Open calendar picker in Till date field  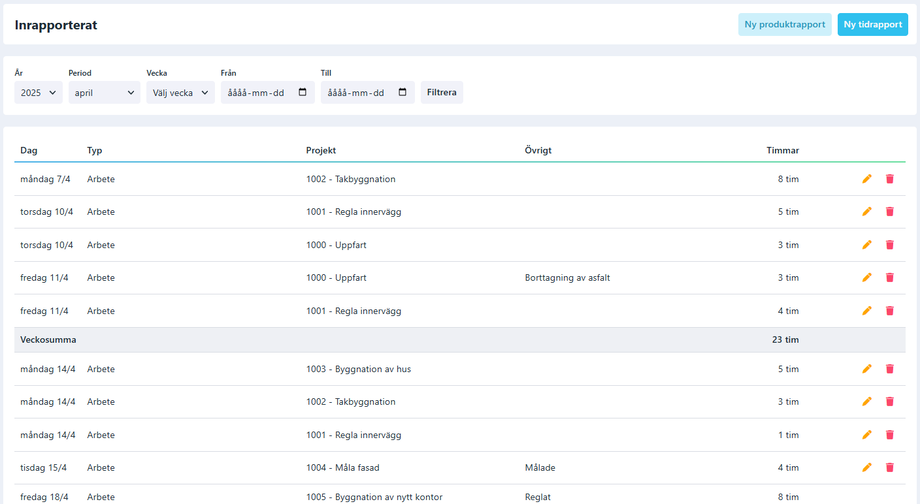pos(403,93)
